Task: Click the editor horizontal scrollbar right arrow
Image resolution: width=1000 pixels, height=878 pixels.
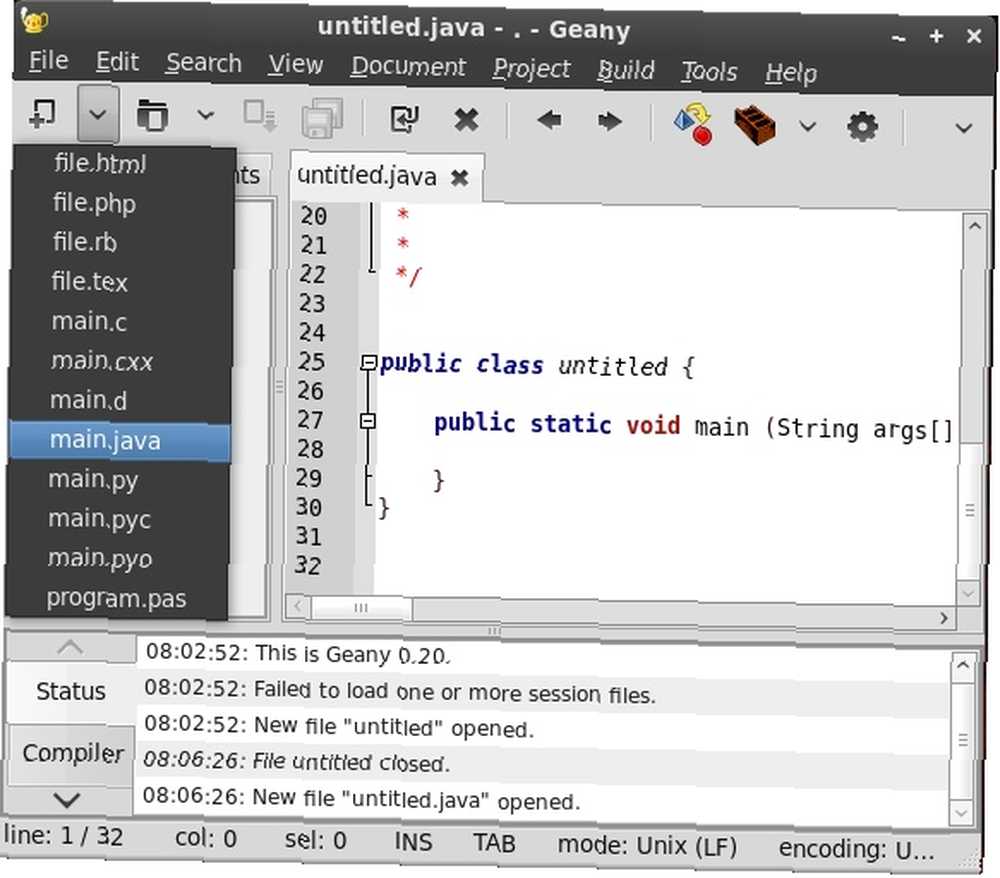Action: (944, 617)
